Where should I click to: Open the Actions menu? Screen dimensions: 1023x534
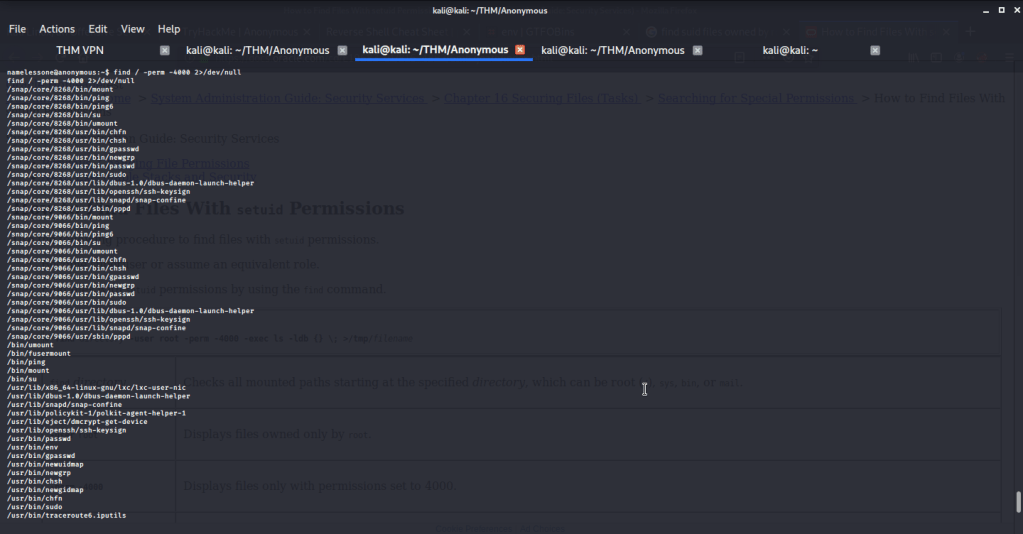pyautogui.click(x=57, y=29)
